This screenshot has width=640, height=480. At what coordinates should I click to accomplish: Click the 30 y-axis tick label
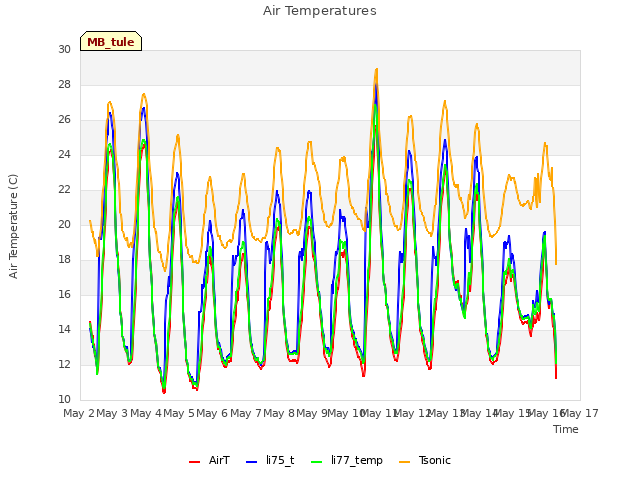coord(64,49)
